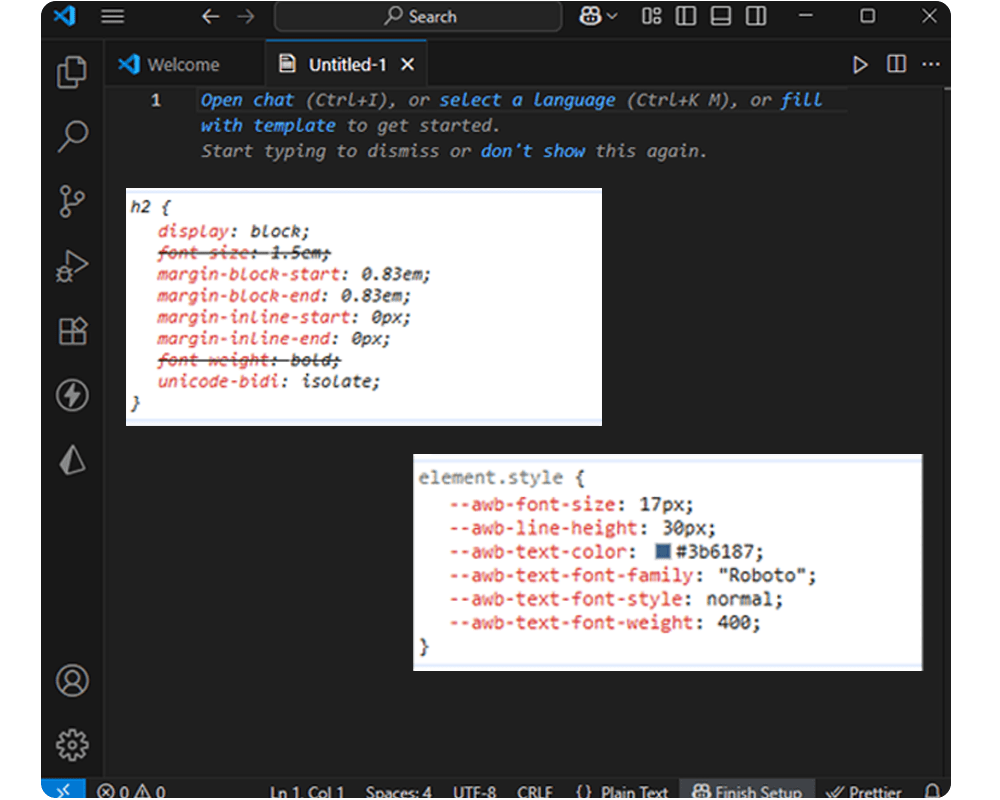Close the Untitled-1 tab

tap(408, 64)
